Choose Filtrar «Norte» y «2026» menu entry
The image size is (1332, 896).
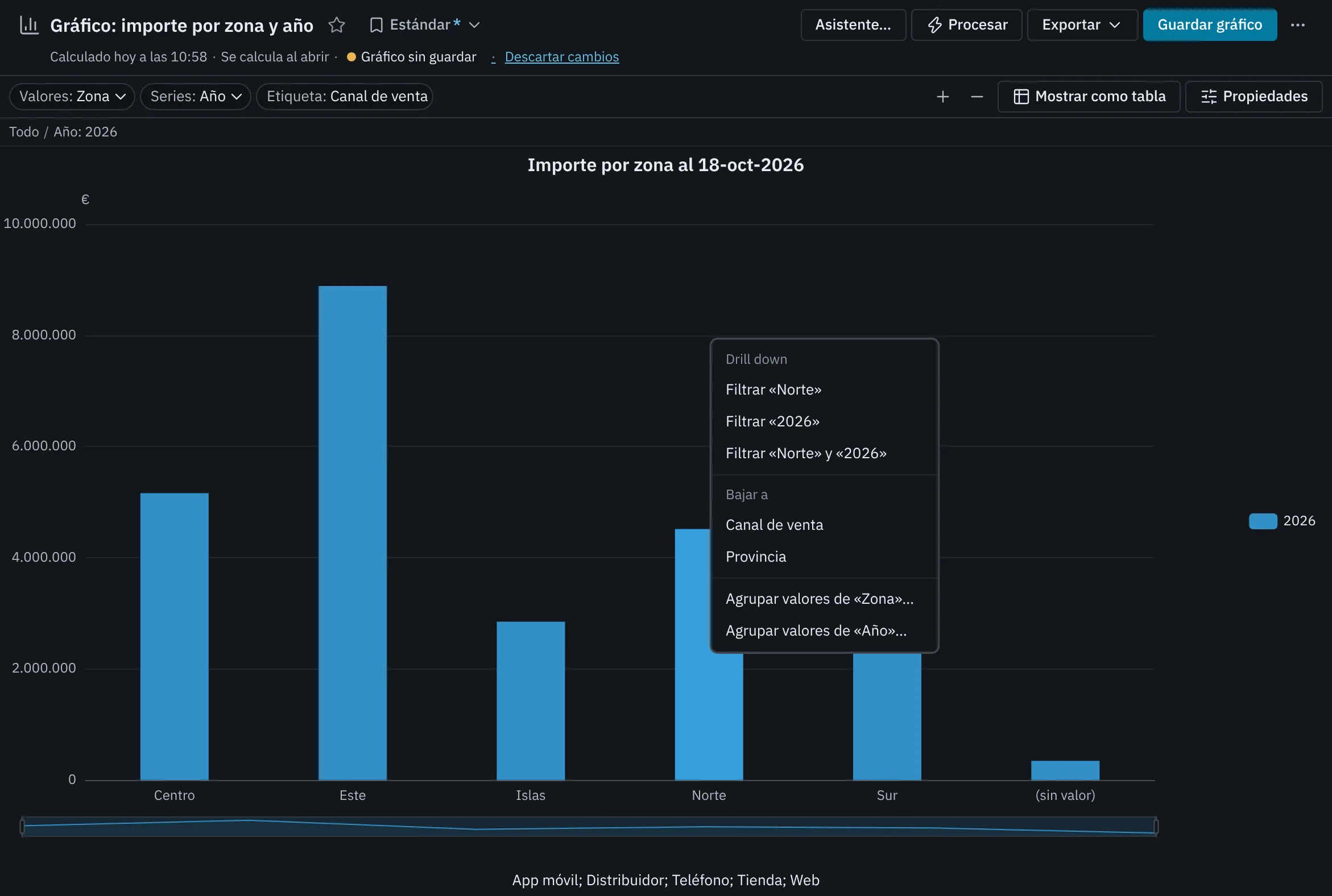coord(824,454)
